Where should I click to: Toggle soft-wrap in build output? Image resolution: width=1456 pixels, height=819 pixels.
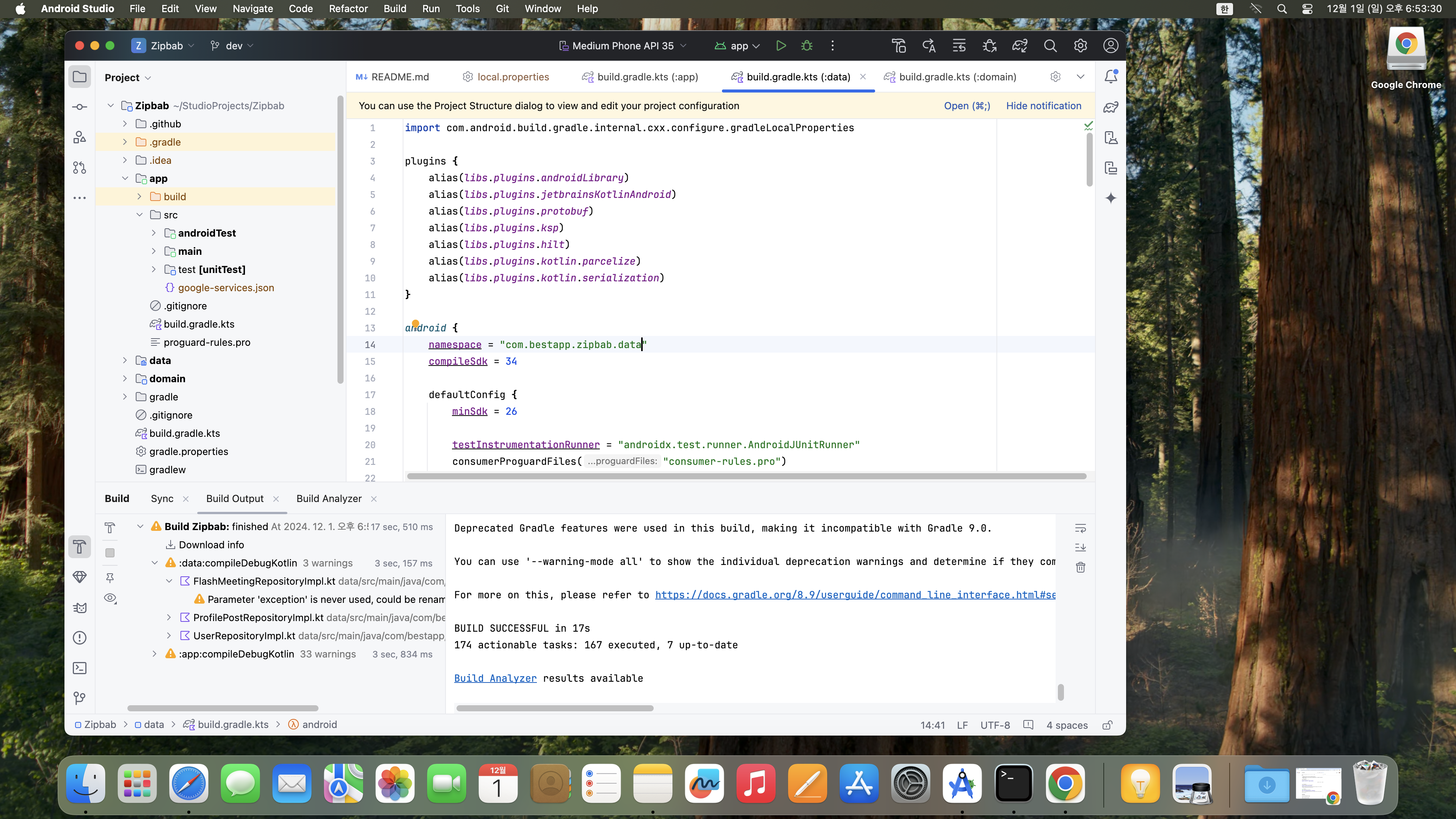point(1080,528)
